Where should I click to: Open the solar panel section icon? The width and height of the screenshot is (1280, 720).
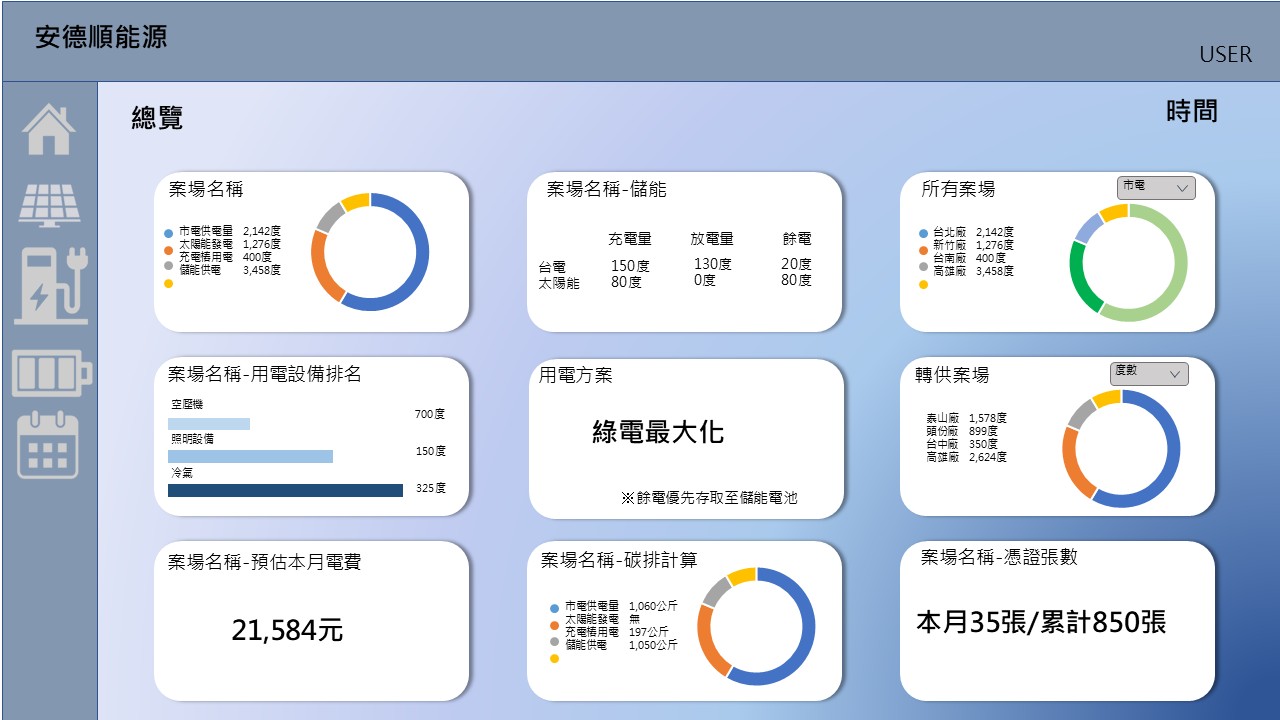(x=49, y=205)
